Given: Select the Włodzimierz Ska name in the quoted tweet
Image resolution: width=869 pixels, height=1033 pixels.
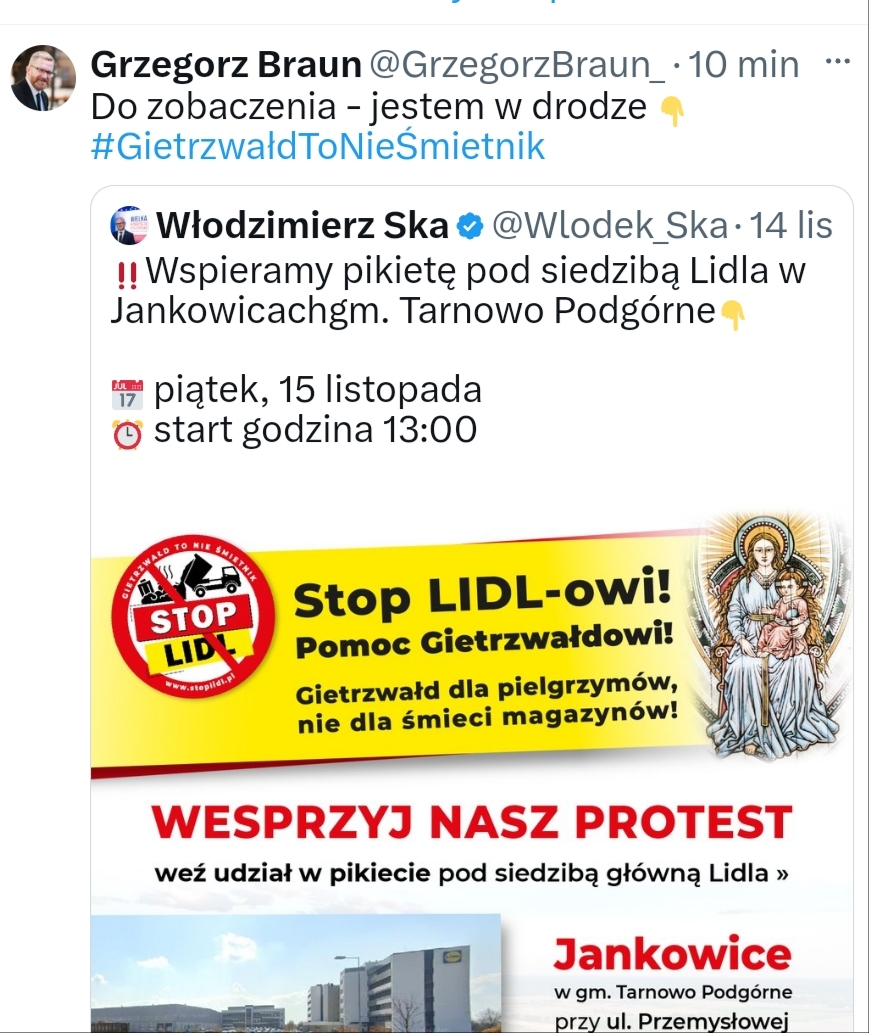Looking at the screenshot, I should click(x=303, y=227).
